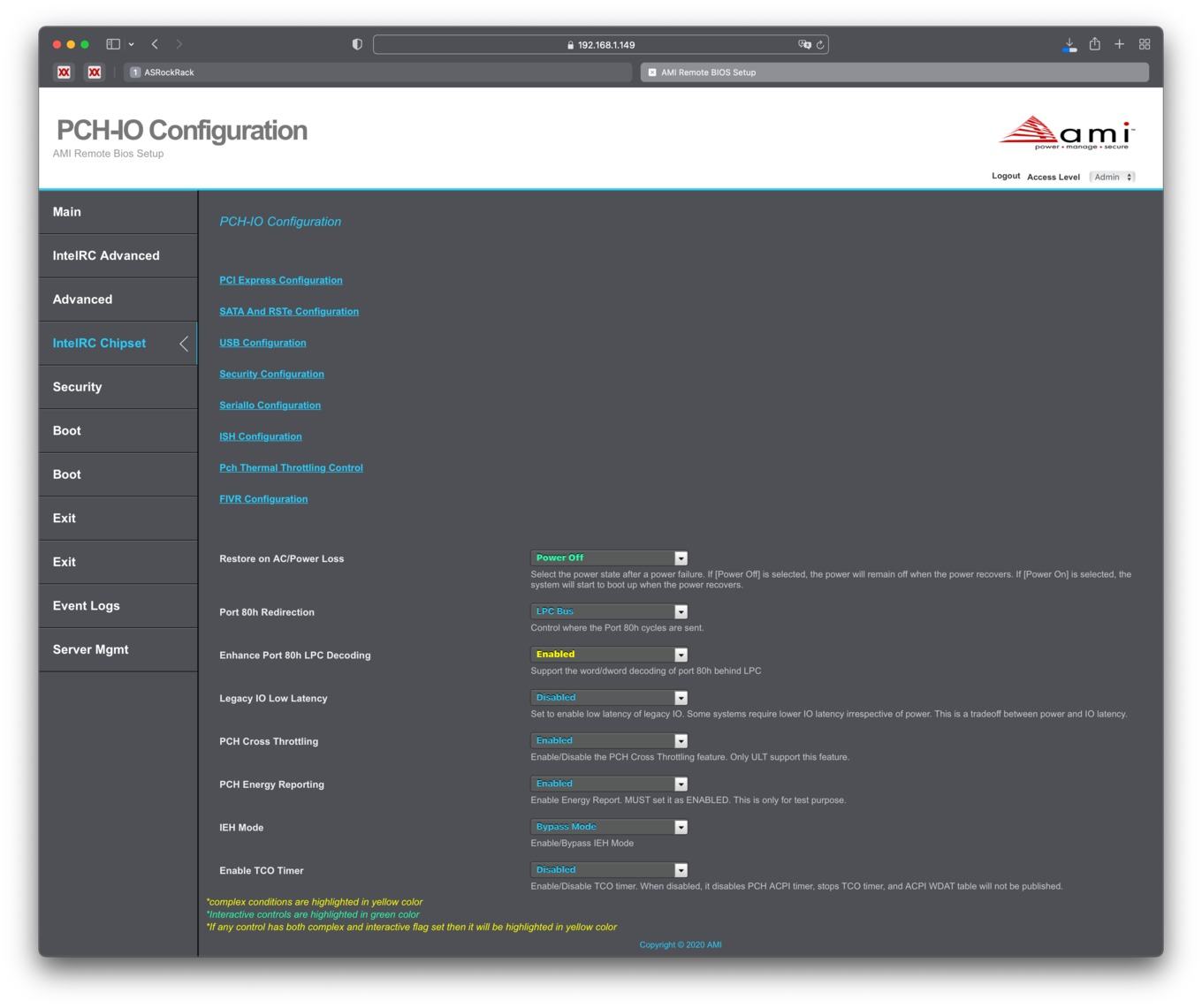Open the IntelRC Advanced menu item
The image size is (1202, 1008).
118,256
